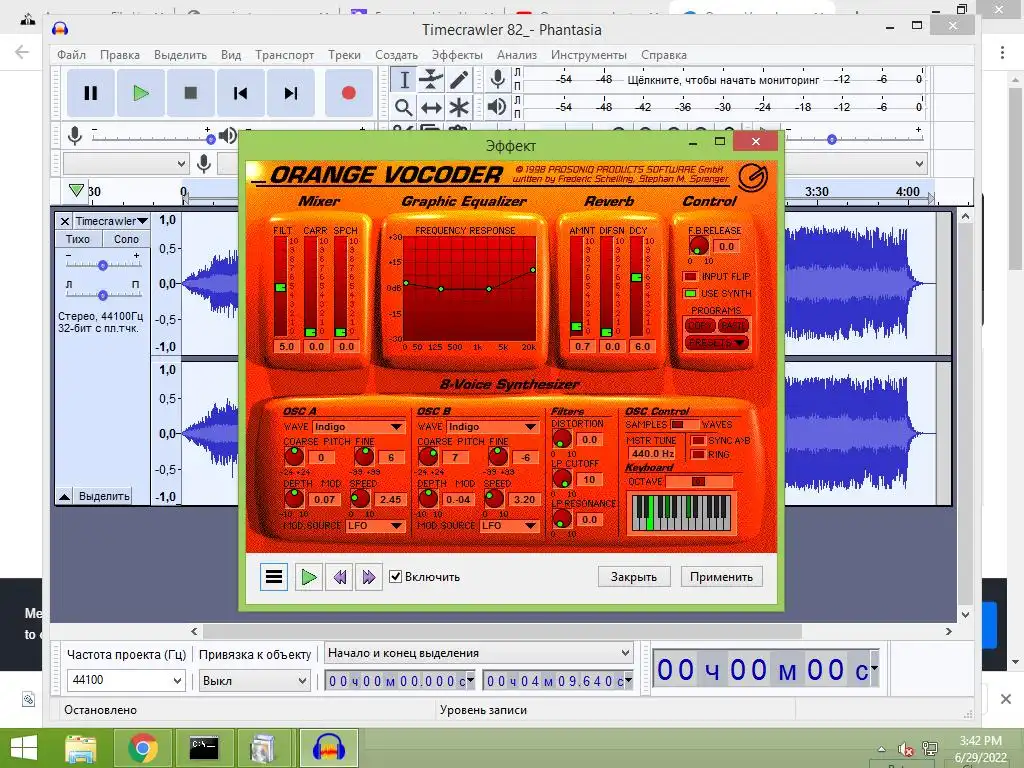Toggle the RING modulation switch
The height and width of the screenshot is (768, 1024).
(x=697, y=455)
